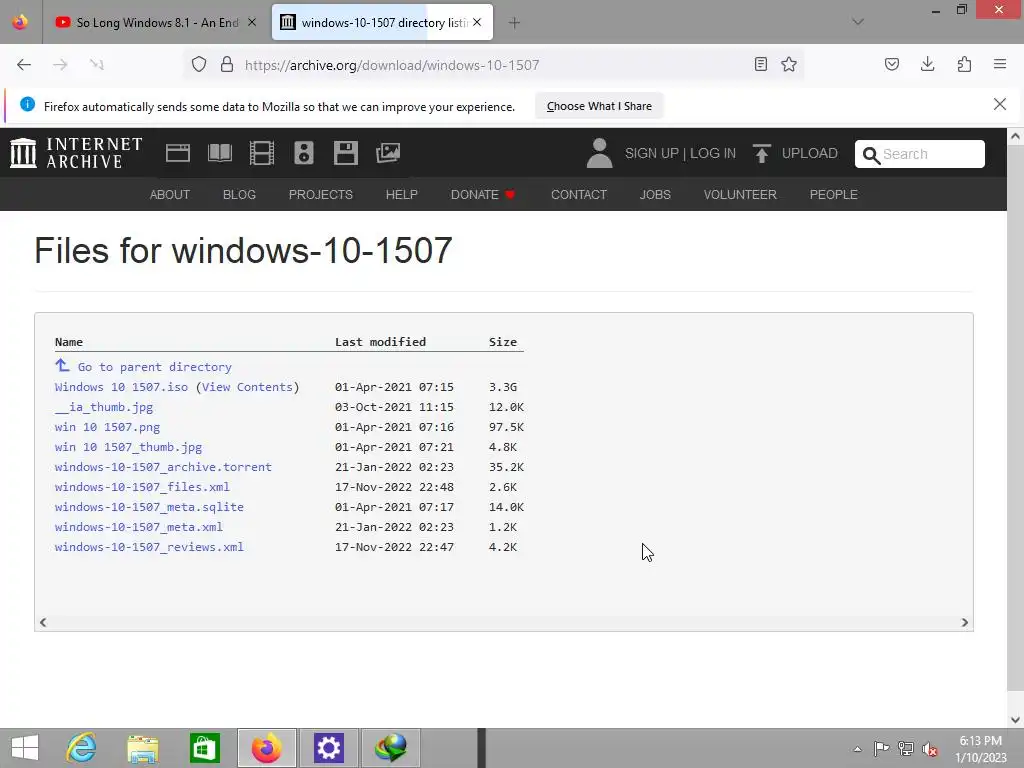Open the Firefox downloads panel
This screenshot has height=768, width=1024.
point(927,64)
